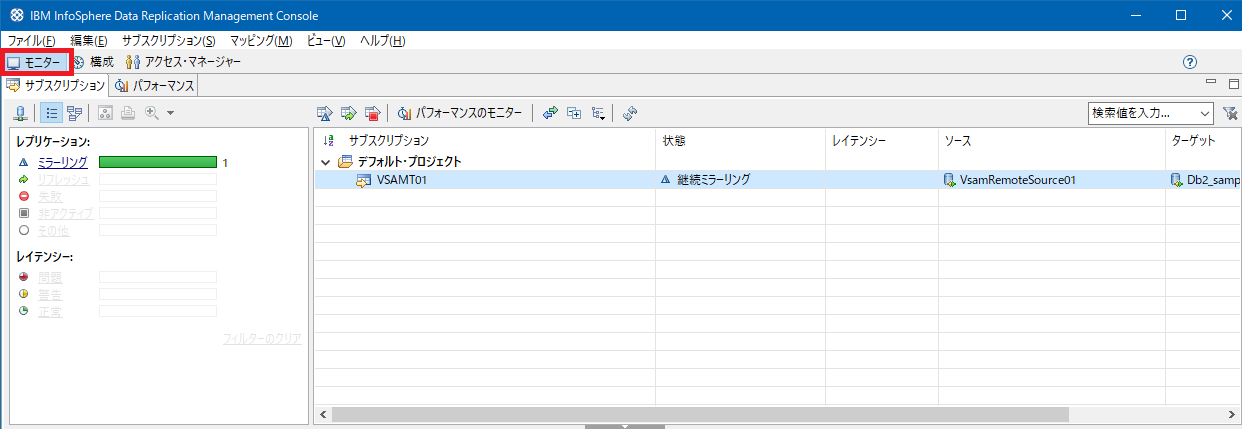Click the 継続ミラーリング status cell
The height and width of the screenshot is (429, 1242).
(x=713, y=180)
